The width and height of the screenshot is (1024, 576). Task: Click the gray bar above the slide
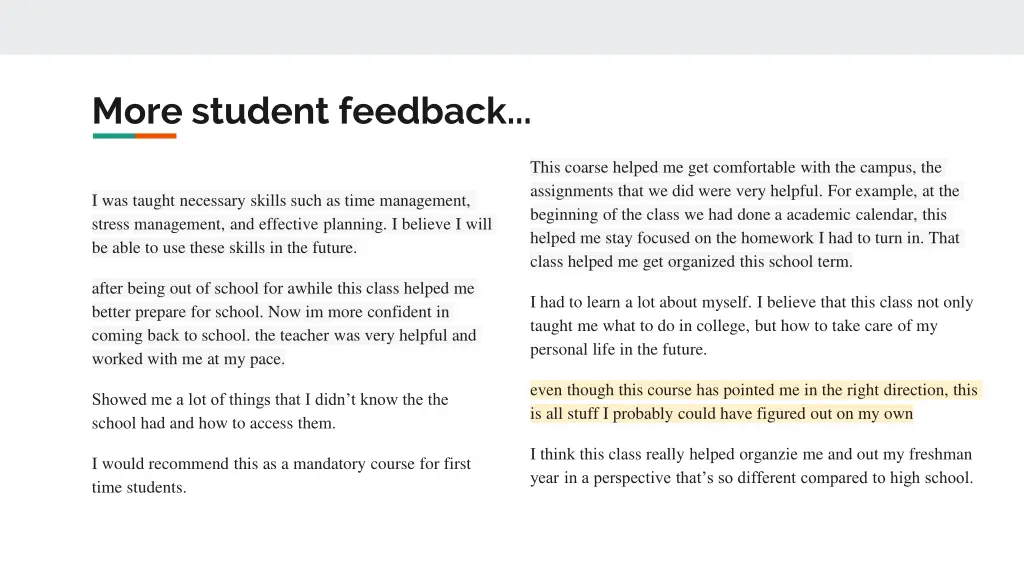tap(512, 27)
